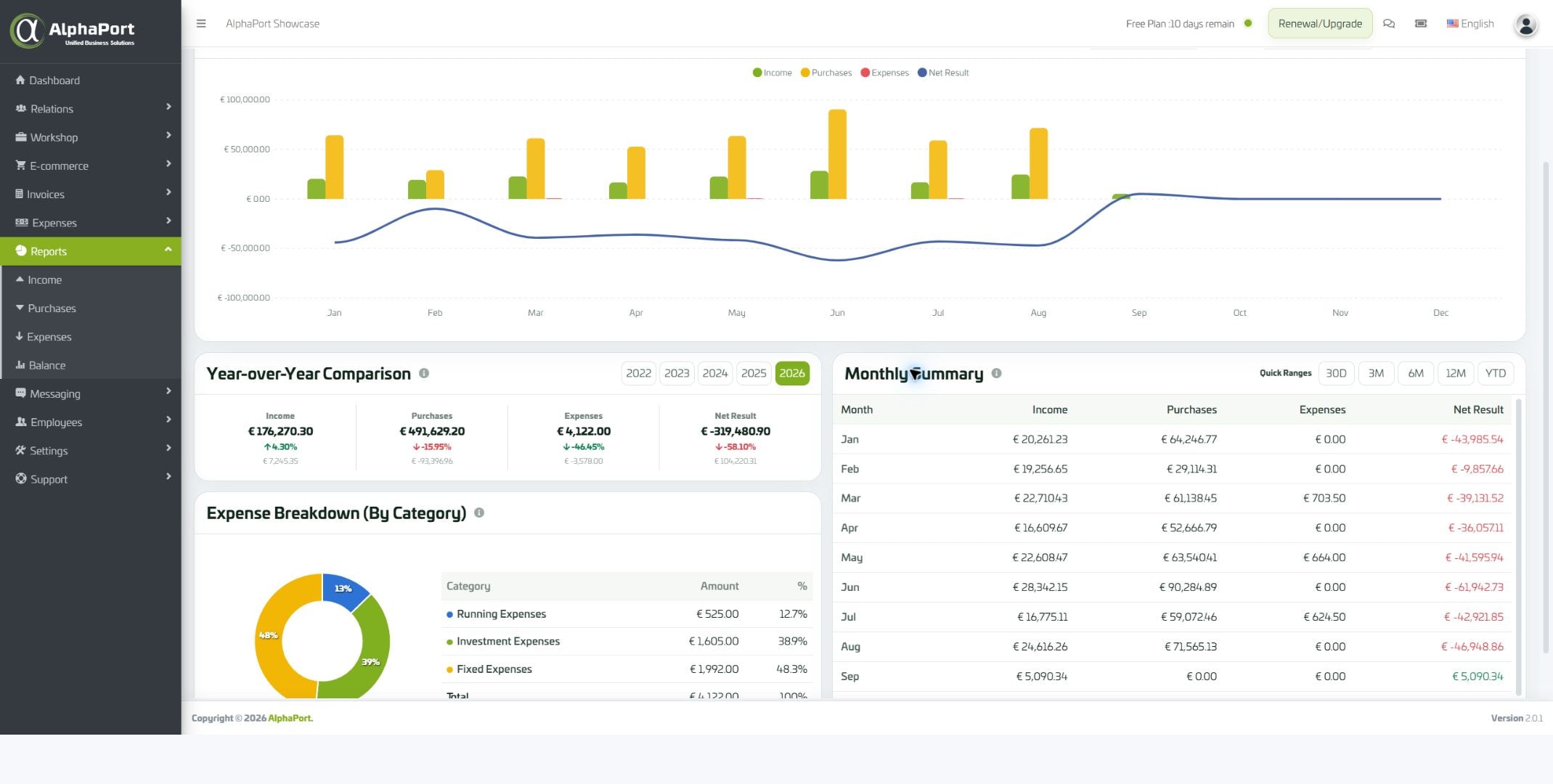Show info for Year-over-Year Comparison

[x=424, y=373]
